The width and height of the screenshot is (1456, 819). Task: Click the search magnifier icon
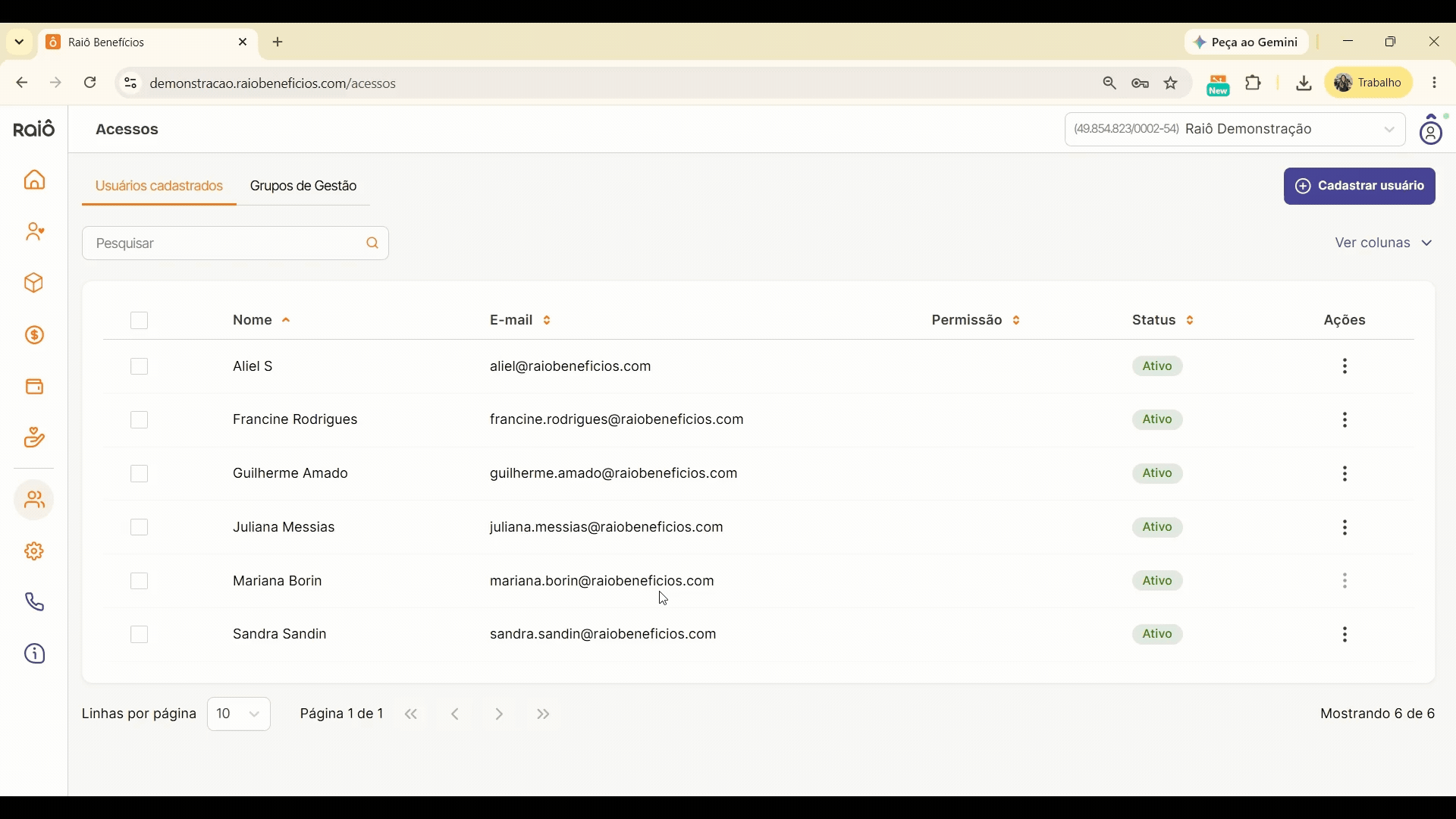pos(372,244)
